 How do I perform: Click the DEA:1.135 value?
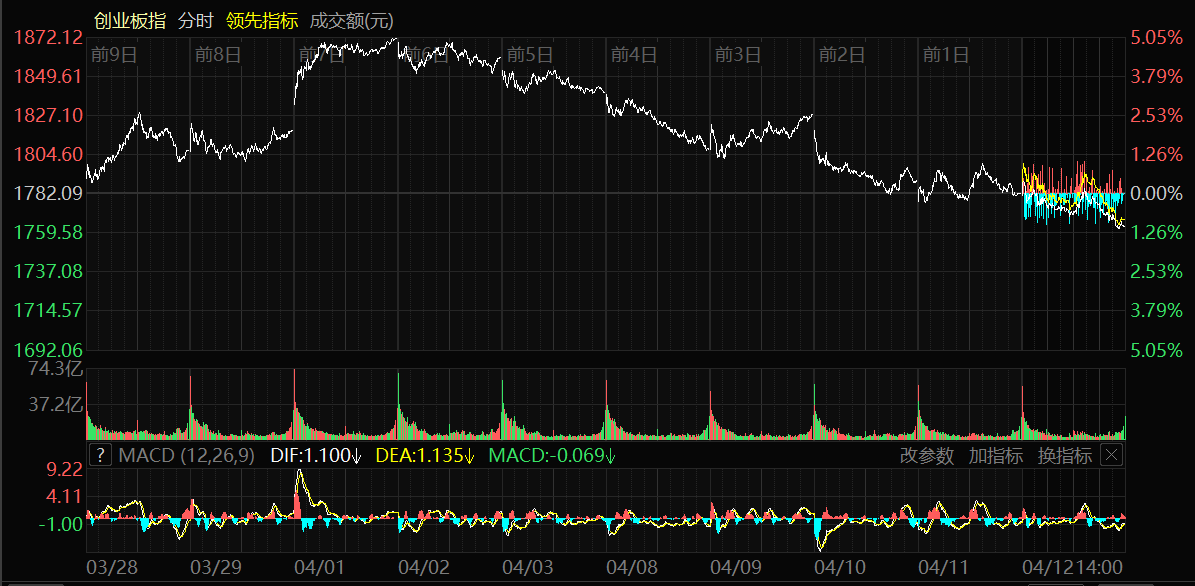pyautogui.click(x=425, y=456)
